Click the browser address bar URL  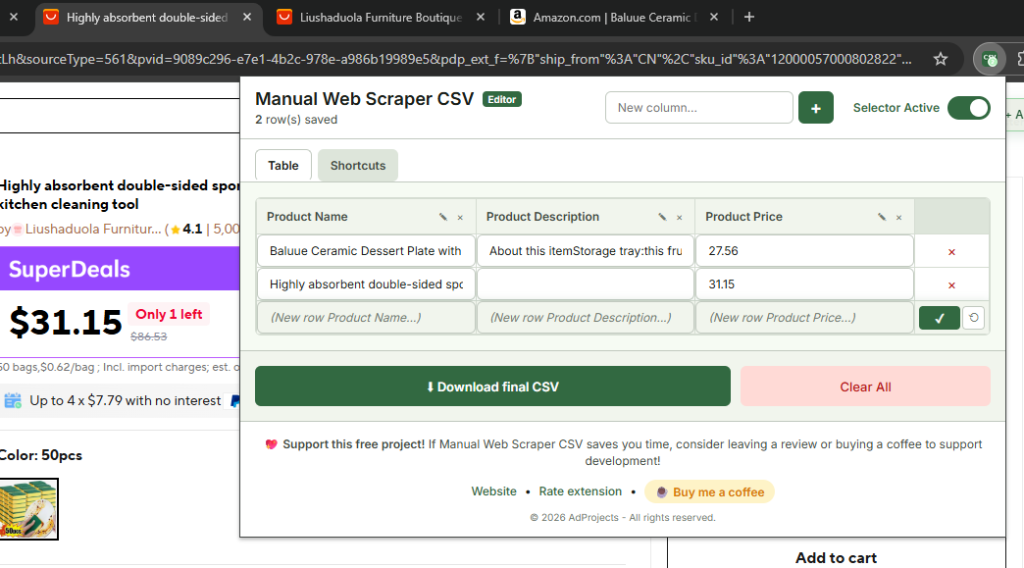456,59
